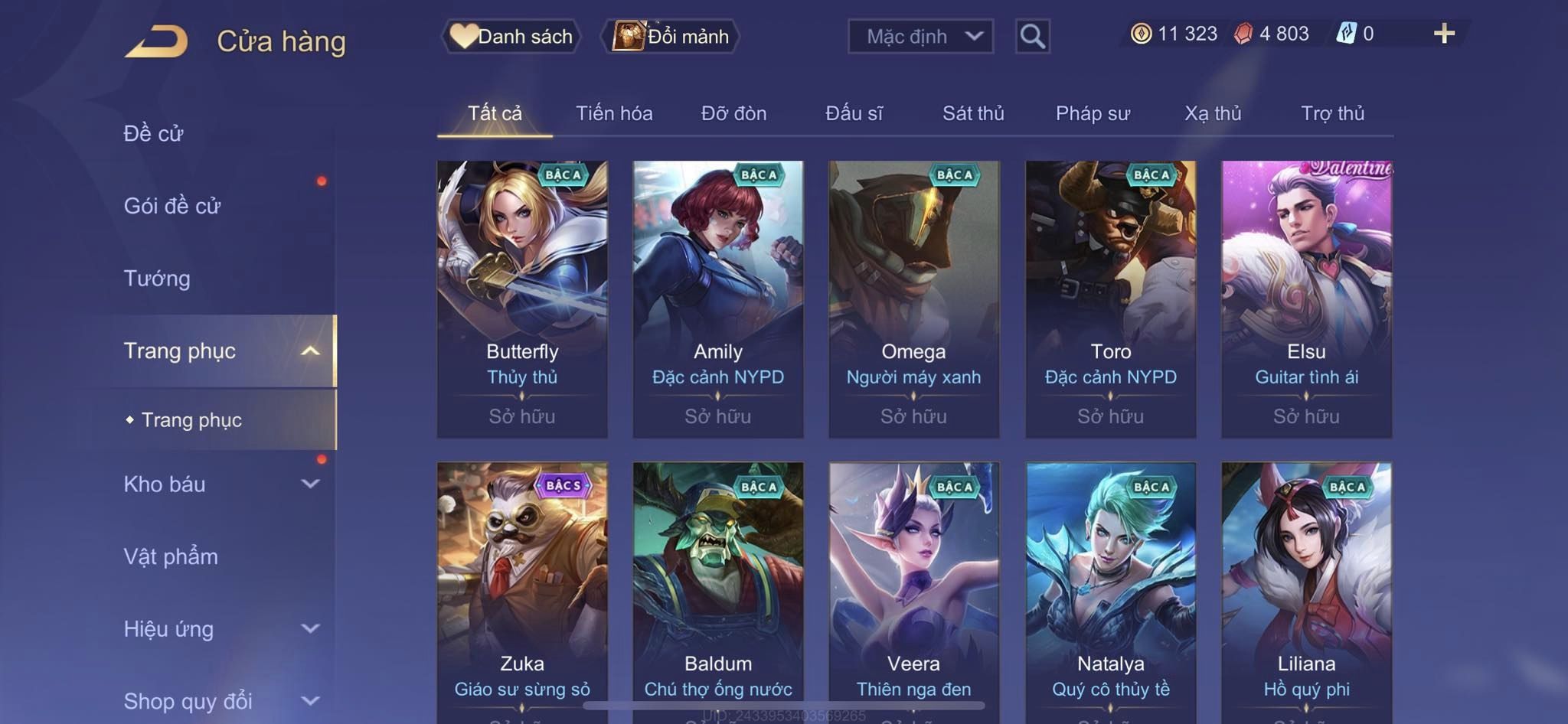
Task: Open the search magnifier icon
Action: click(1032, 36)
